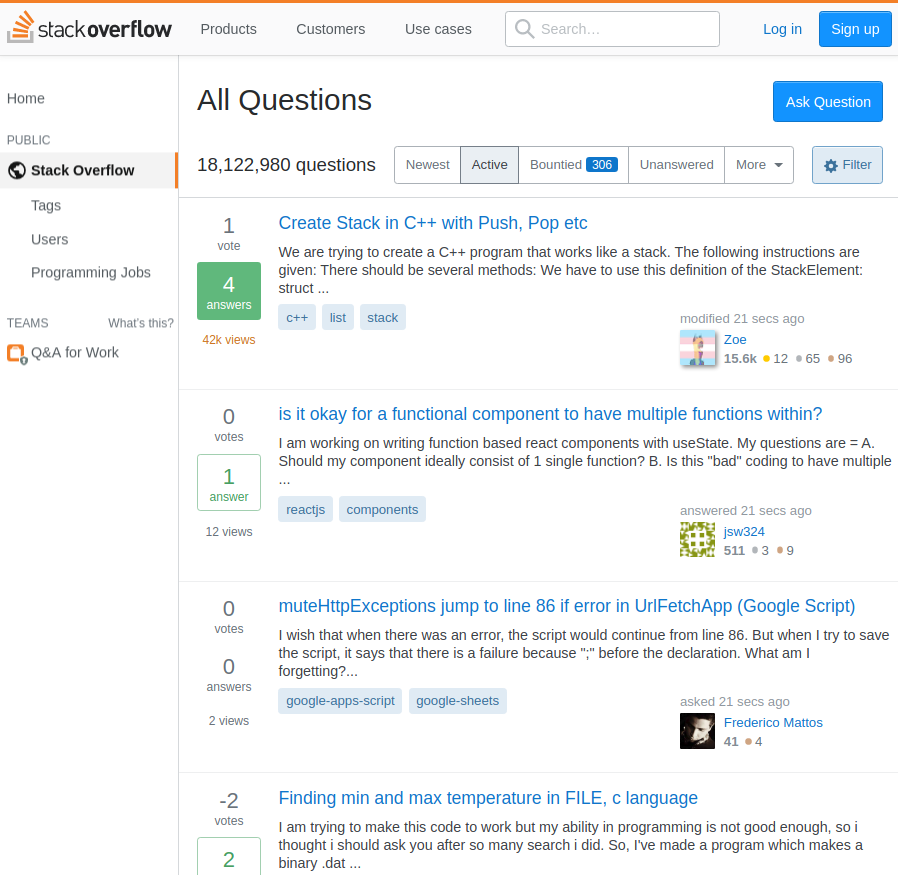Click the components tag
The height and width of the screenshot is (875, 898).
(x=382, y=509)
